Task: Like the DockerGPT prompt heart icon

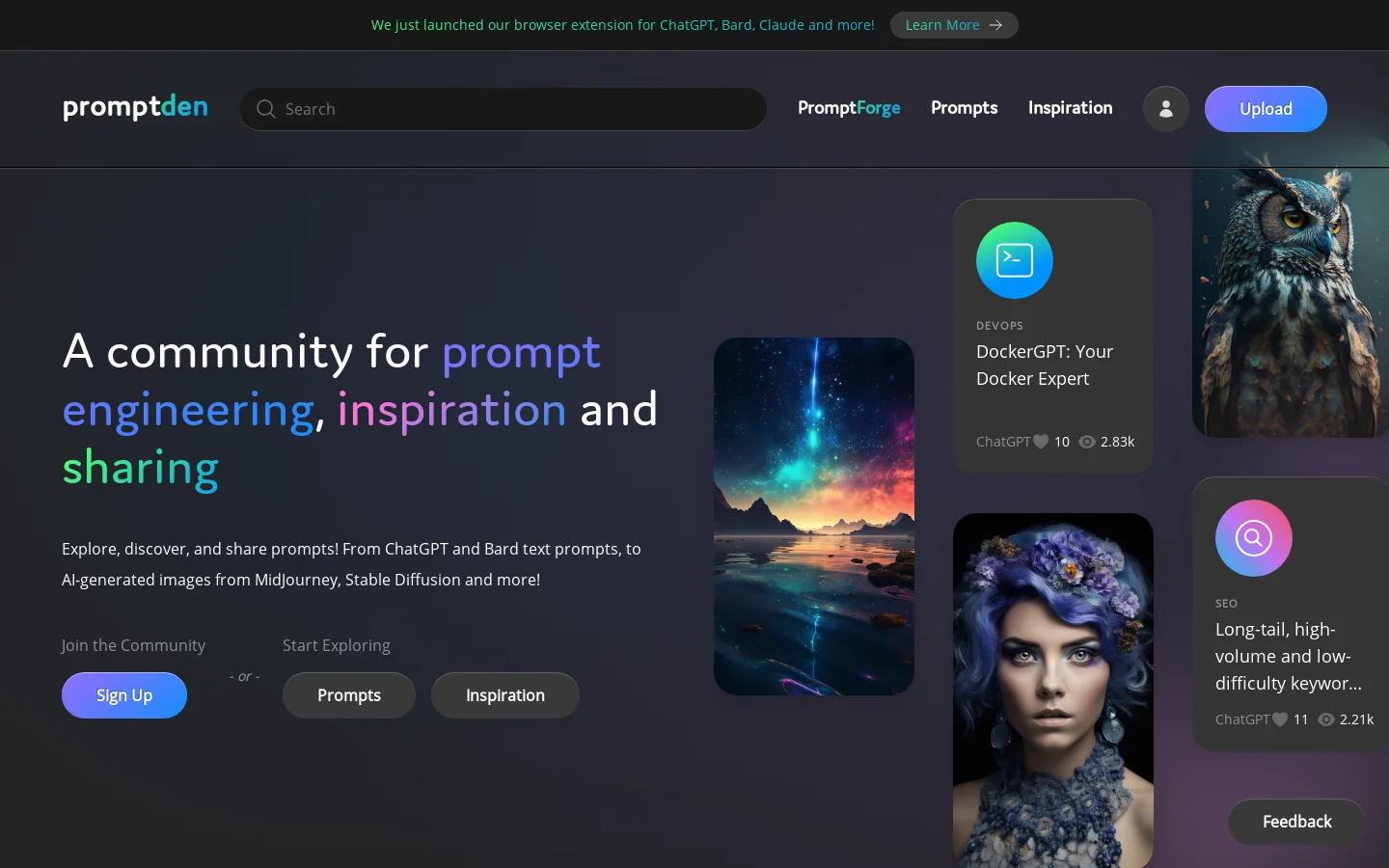Action: 1041,442
